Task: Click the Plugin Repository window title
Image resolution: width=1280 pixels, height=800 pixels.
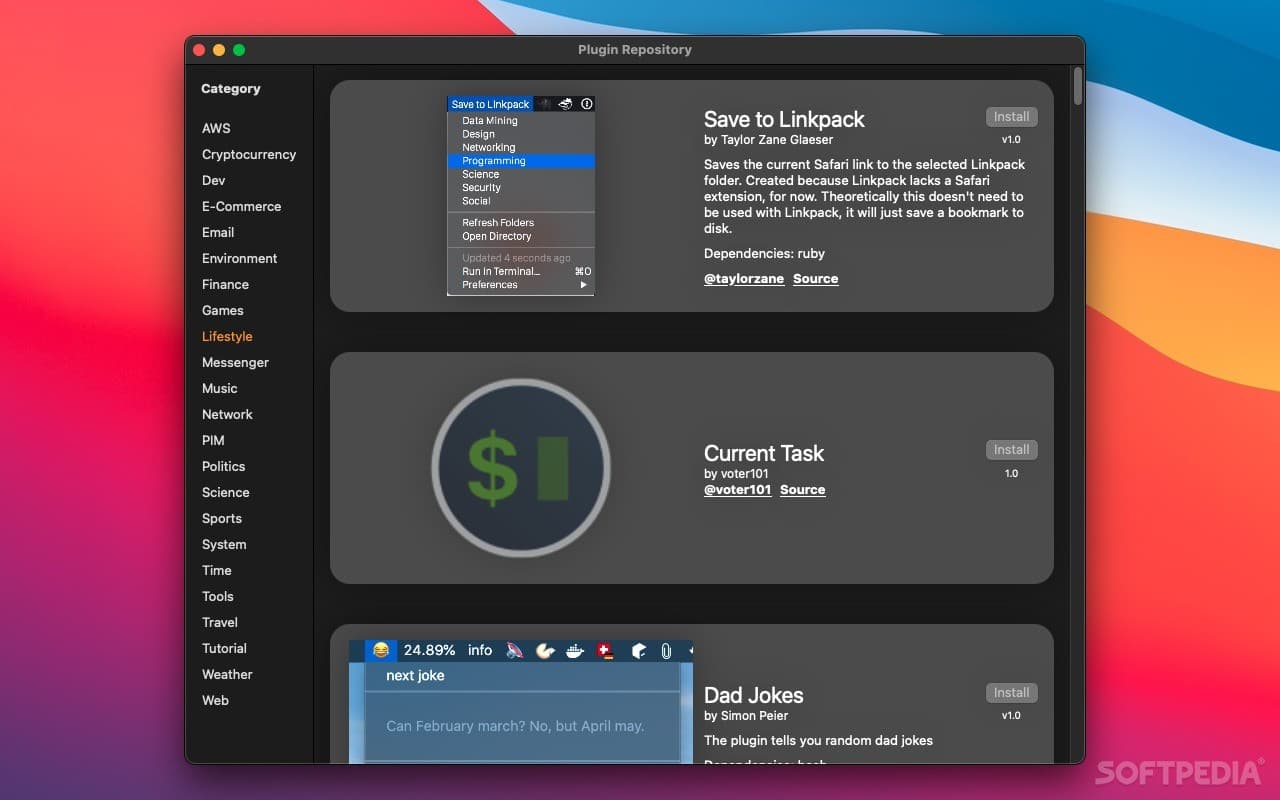Action: pyautogui.click(x=635, y=50)
